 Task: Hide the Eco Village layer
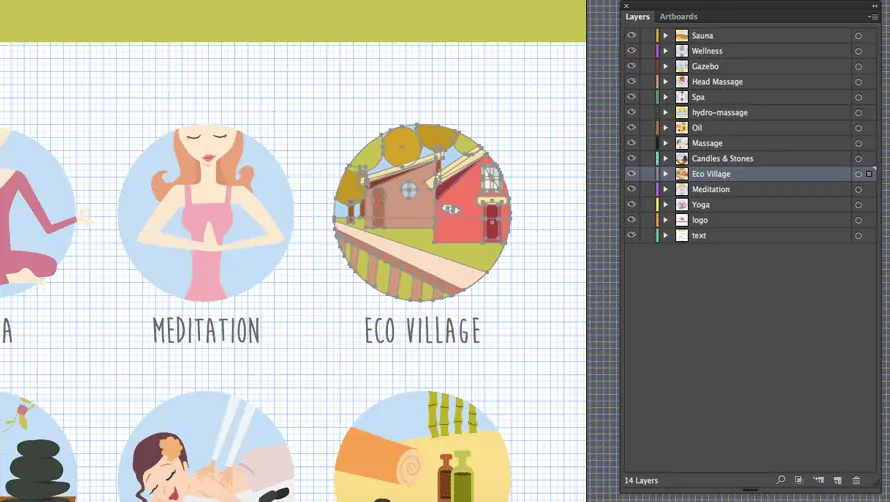[631, 173]
